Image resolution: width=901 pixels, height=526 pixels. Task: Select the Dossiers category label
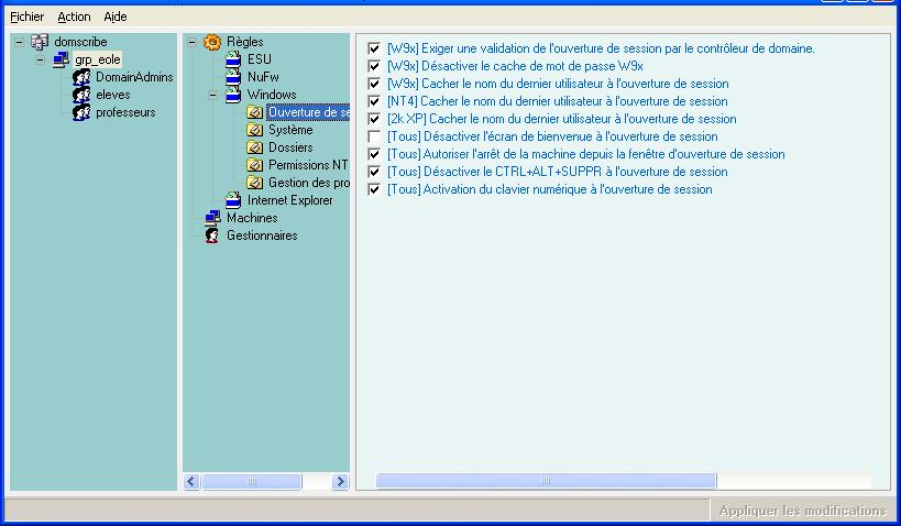(x=291, y=148)
